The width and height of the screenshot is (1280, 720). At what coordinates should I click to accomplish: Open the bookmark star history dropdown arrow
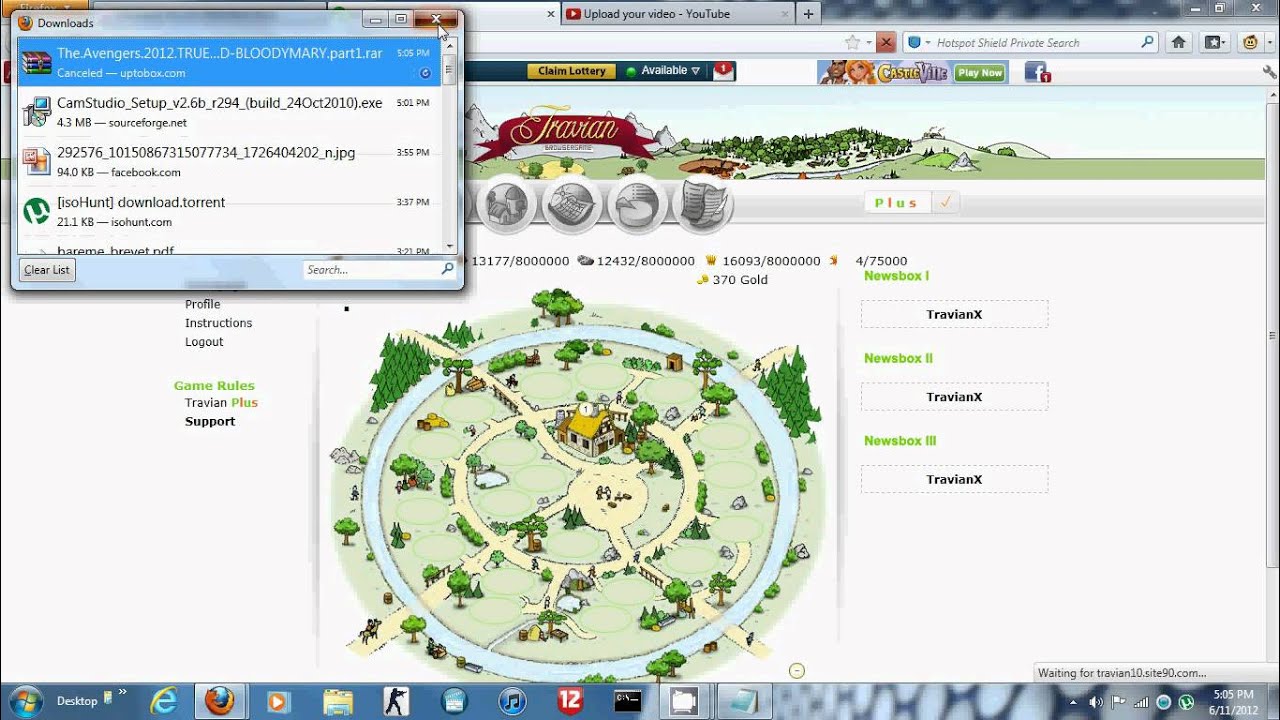coord(867,42)
